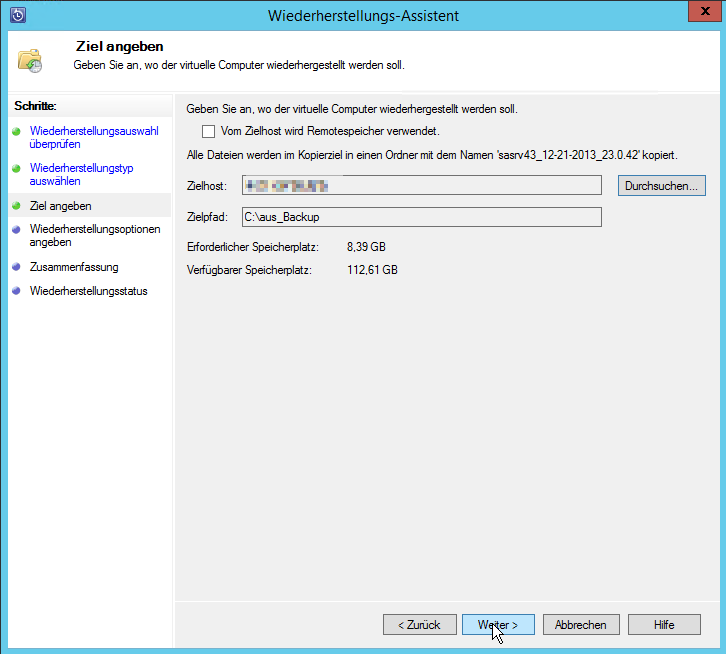Click Durchsuchen button to browse target

click(662, 186)
